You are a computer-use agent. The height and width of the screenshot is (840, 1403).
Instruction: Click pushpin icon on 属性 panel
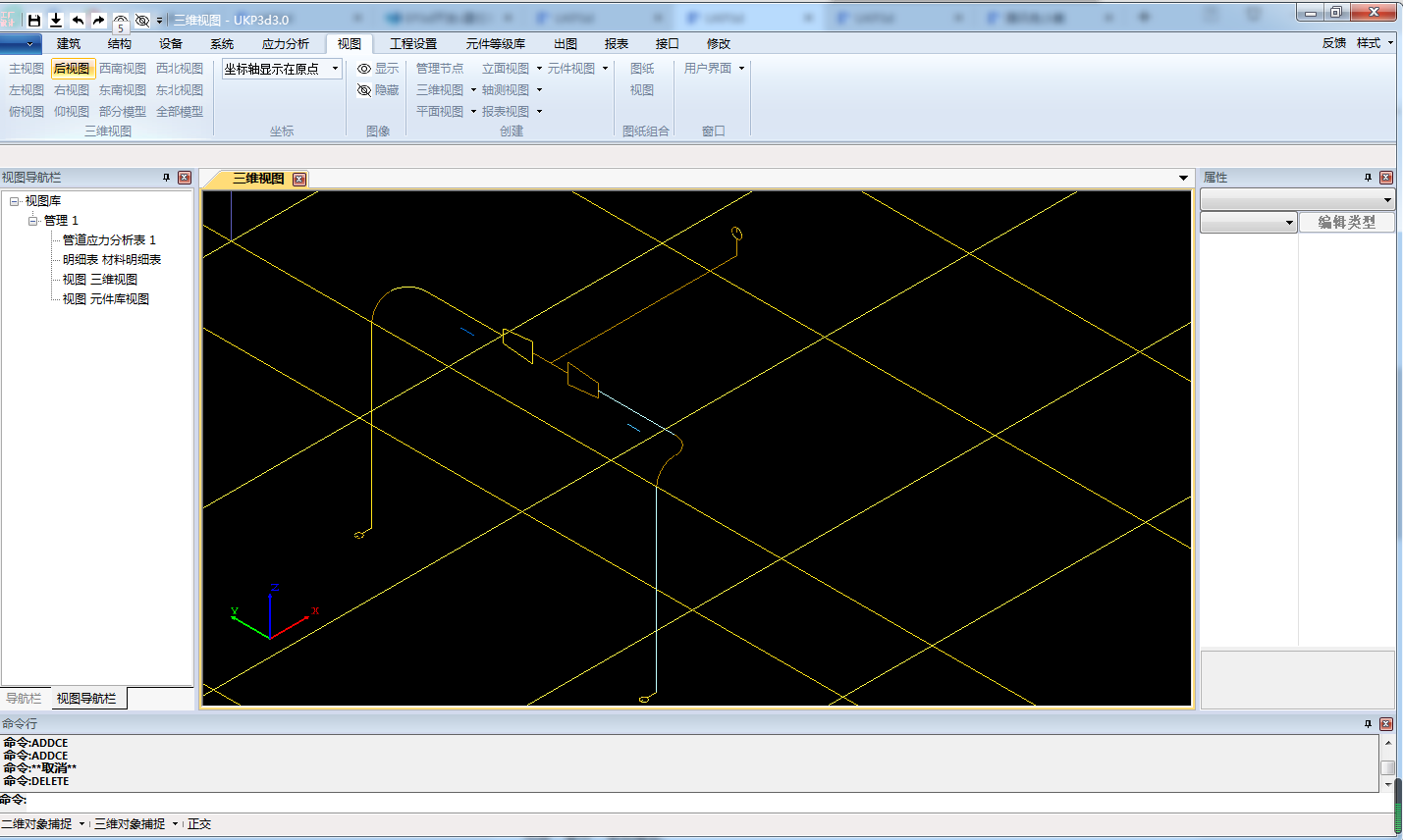pyautogui.click(x=1368, y=178)
